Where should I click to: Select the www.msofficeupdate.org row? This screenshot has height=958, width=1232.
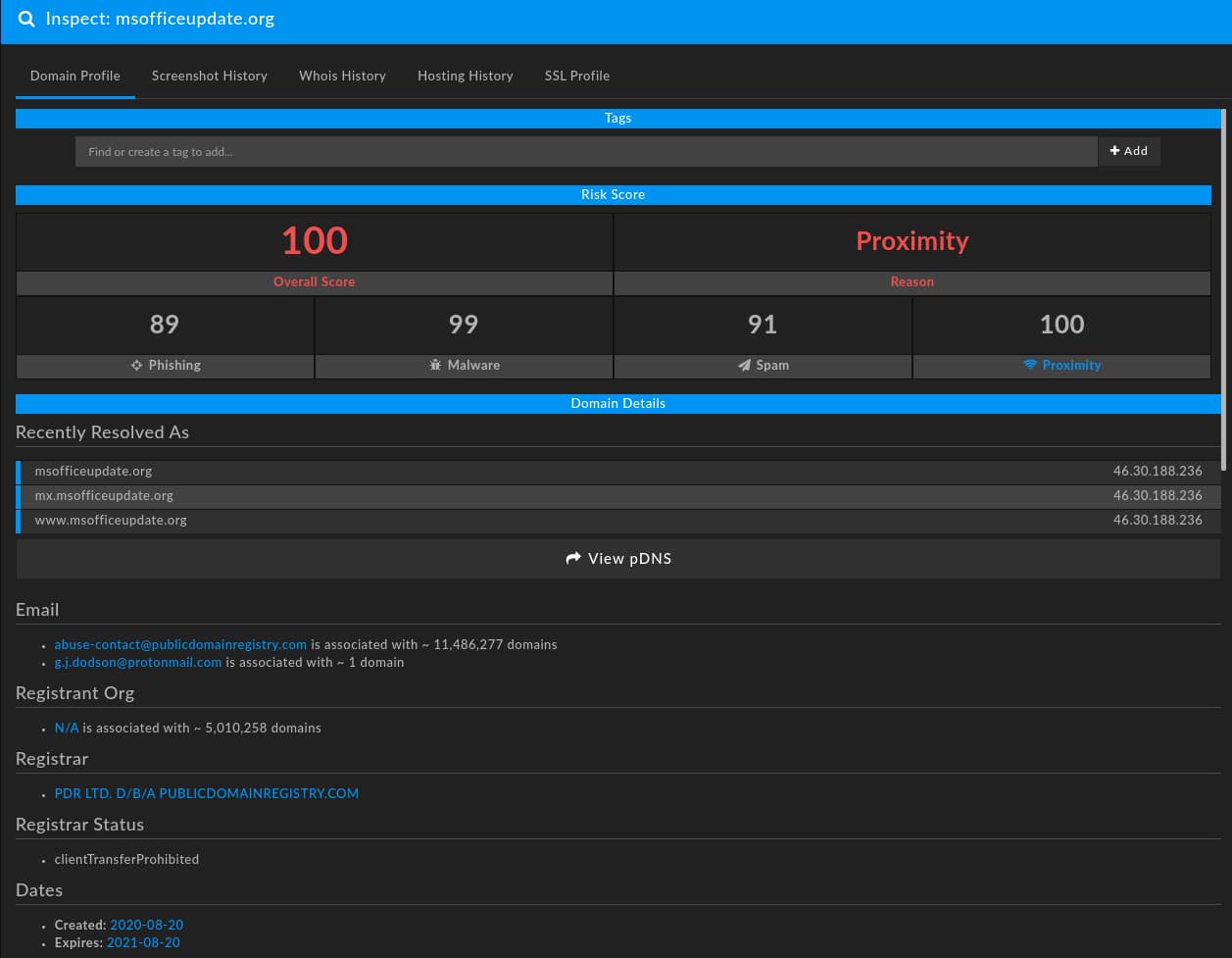tap(618, 521)
